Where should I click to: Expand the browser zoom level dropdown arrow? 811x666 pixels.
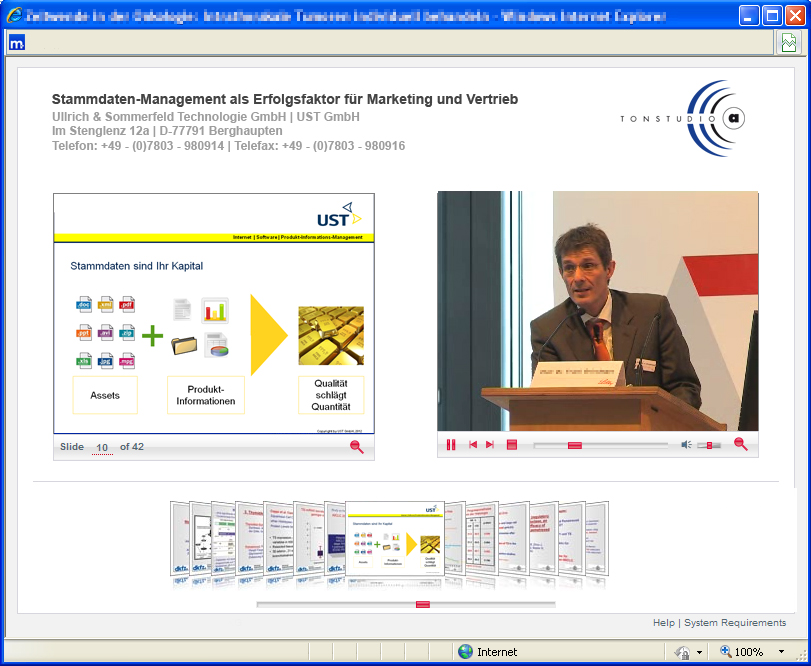click(x=781, y=652)
